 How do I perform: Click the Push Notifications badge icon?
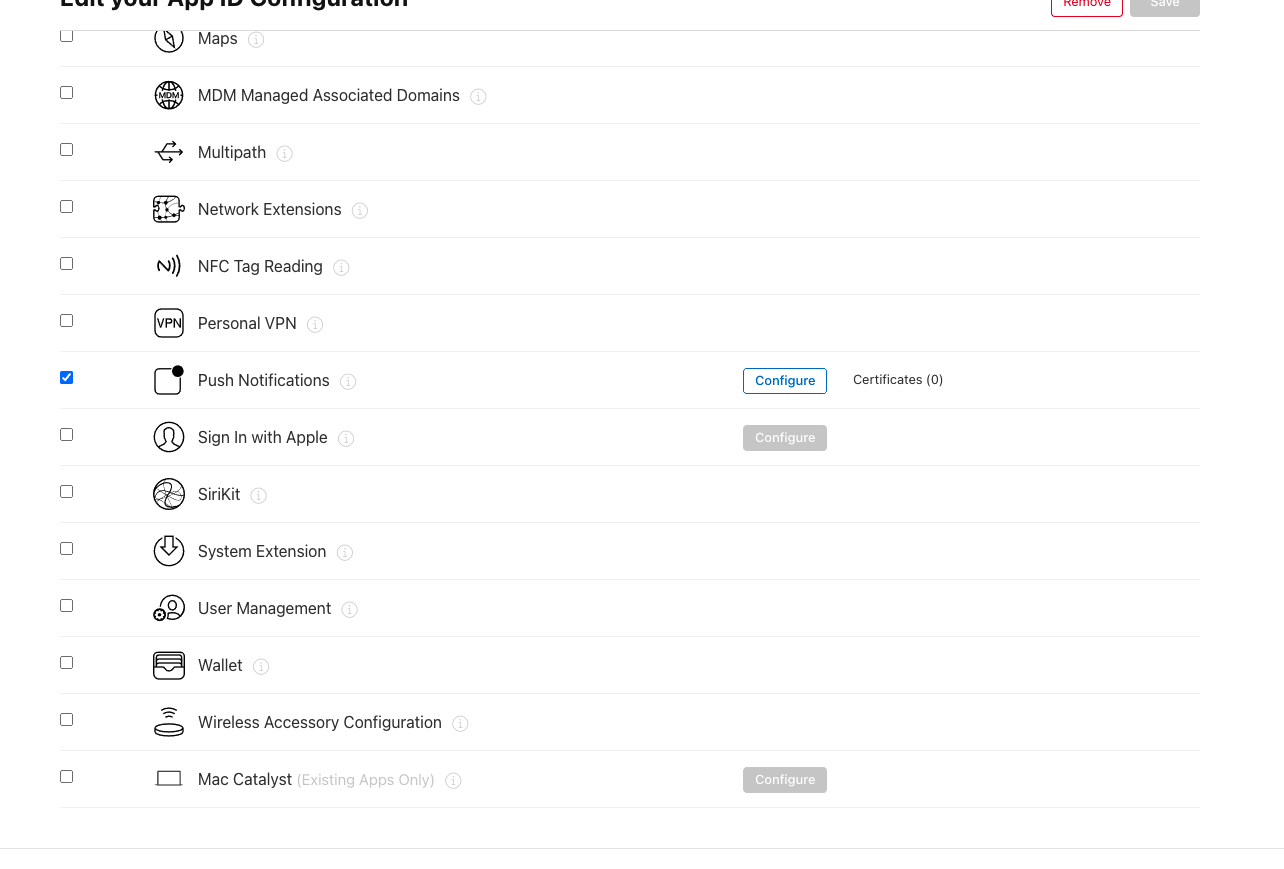pyautogui.click(x=169, y=380)
